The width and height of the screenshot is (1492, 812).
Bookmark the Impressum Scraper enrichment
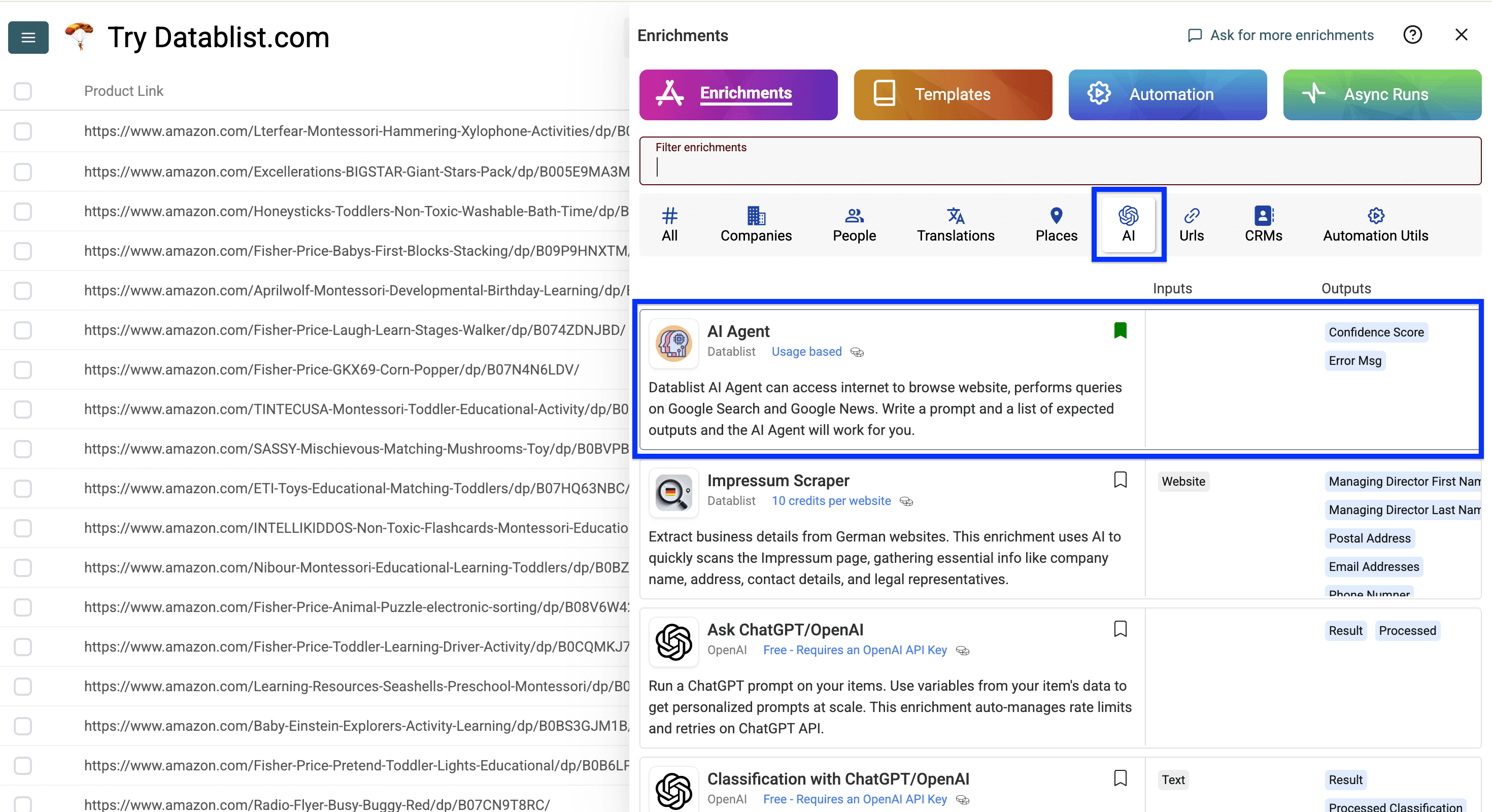(x=1120, y=480)
